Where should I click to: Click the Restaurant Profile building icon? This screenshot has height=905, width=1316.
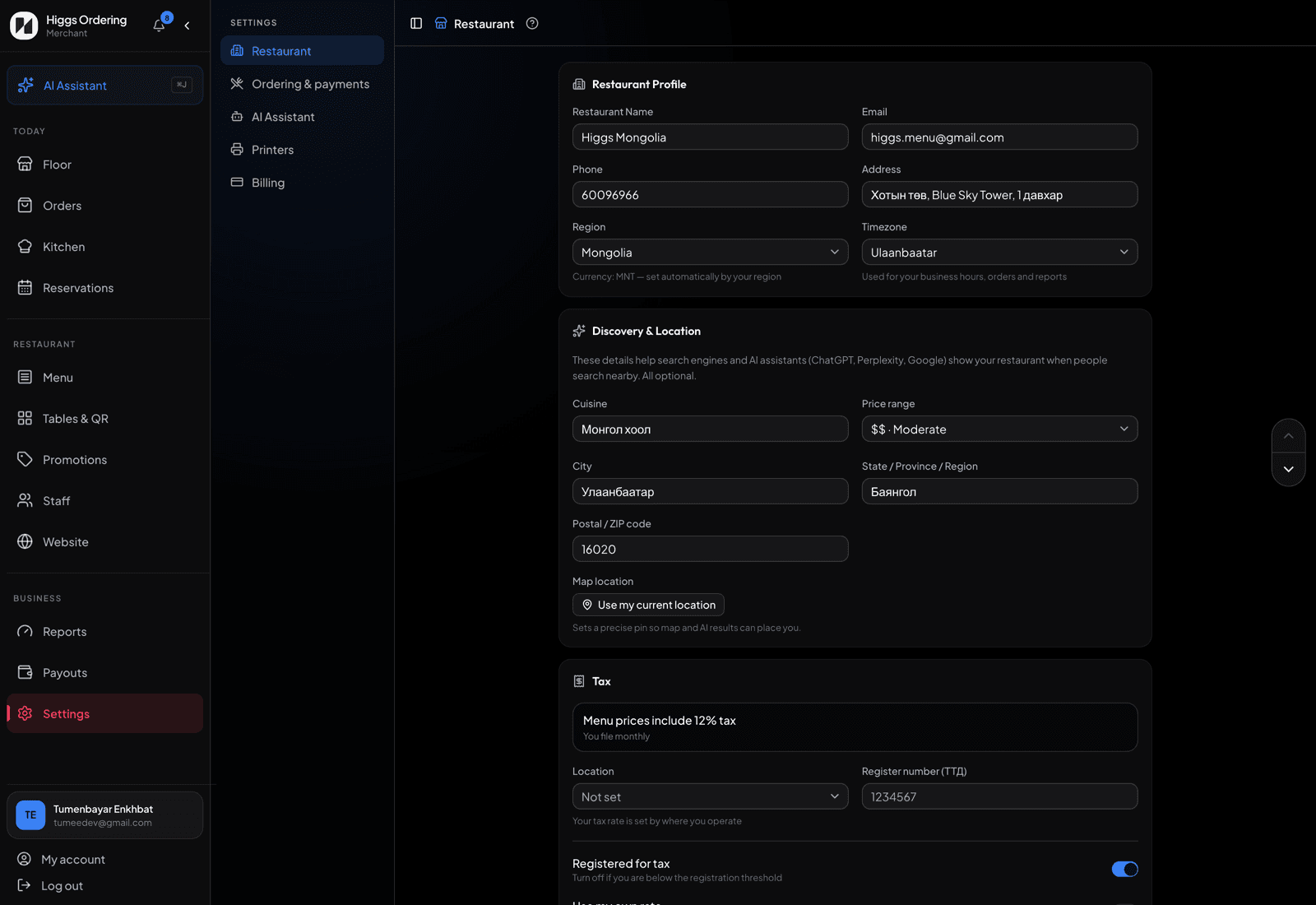pos(579,85)
